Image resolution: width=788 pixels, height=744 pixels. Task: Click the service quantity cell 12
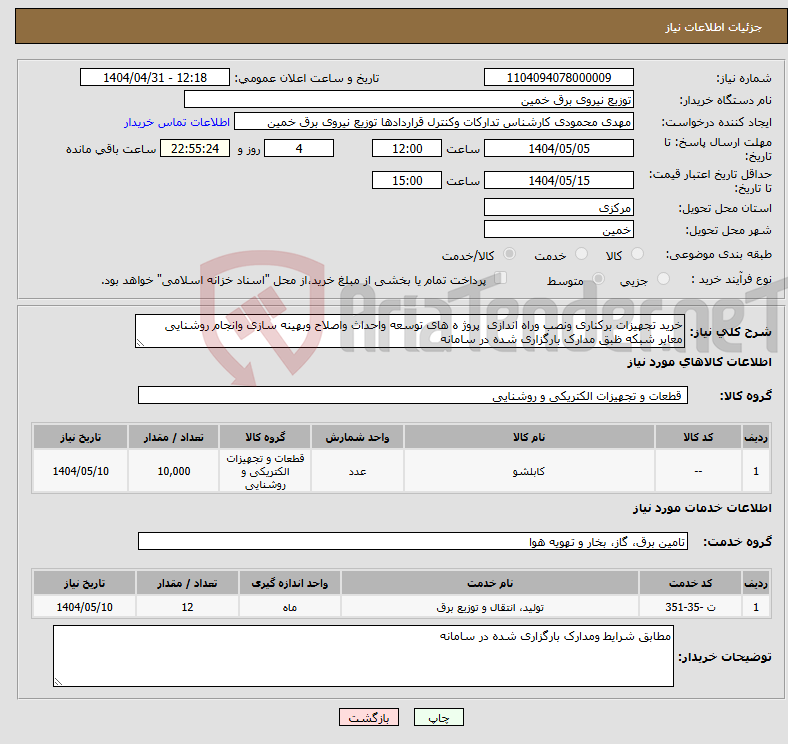point(187,607)
